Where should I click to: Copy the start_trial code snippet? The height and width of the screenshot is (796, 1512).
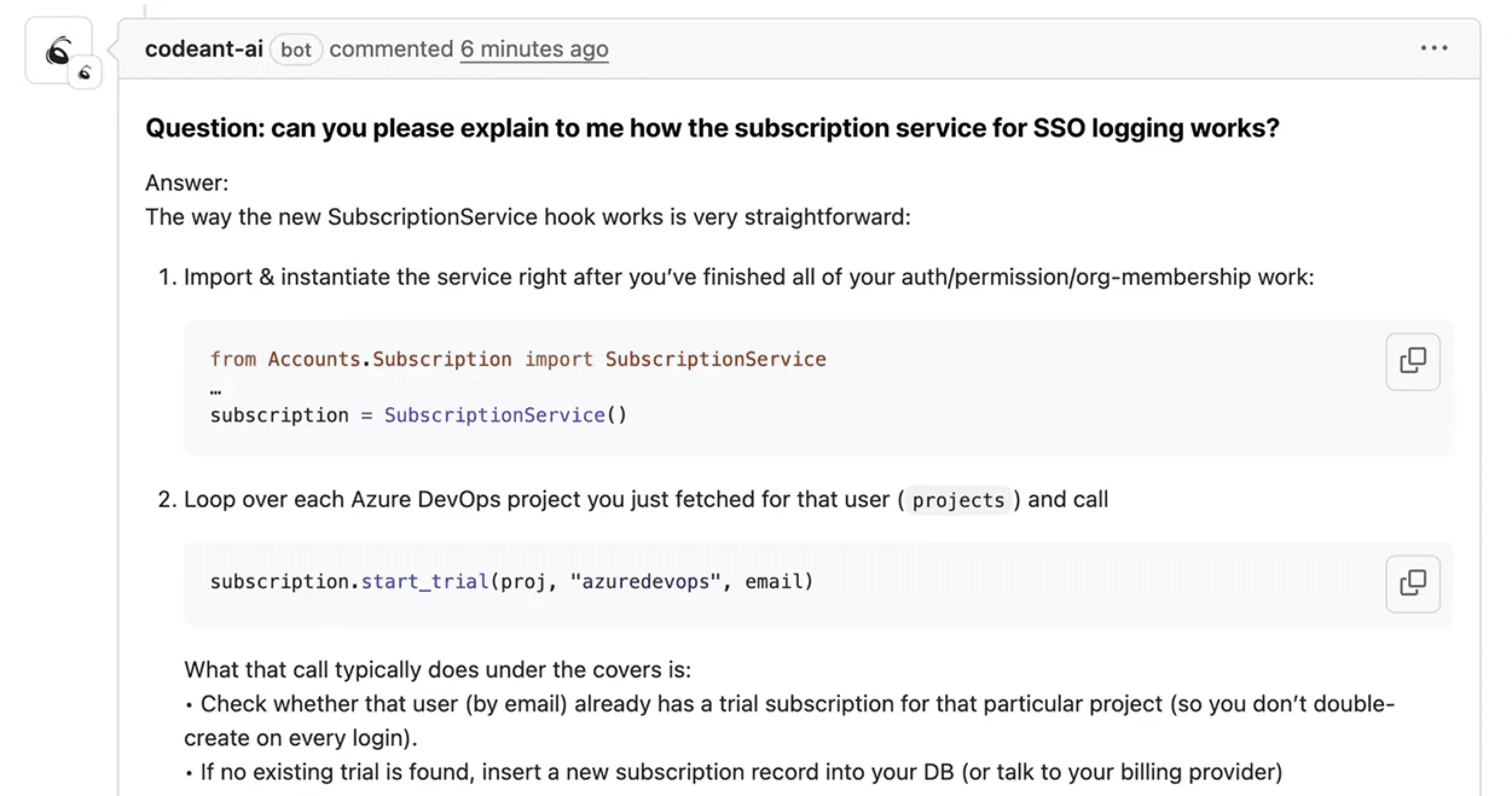pos(1412,583)
